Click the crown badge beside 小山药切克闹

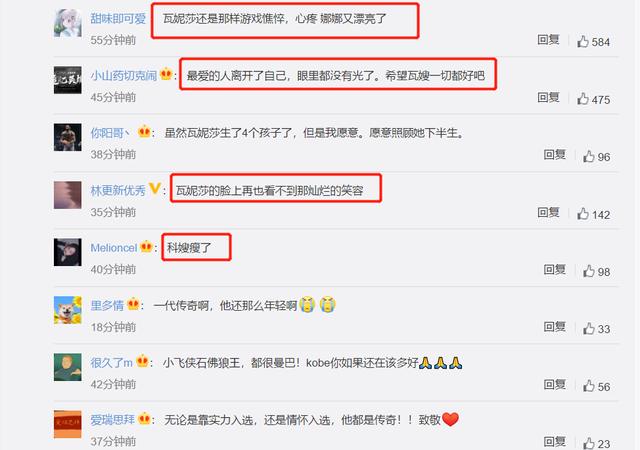166,74
